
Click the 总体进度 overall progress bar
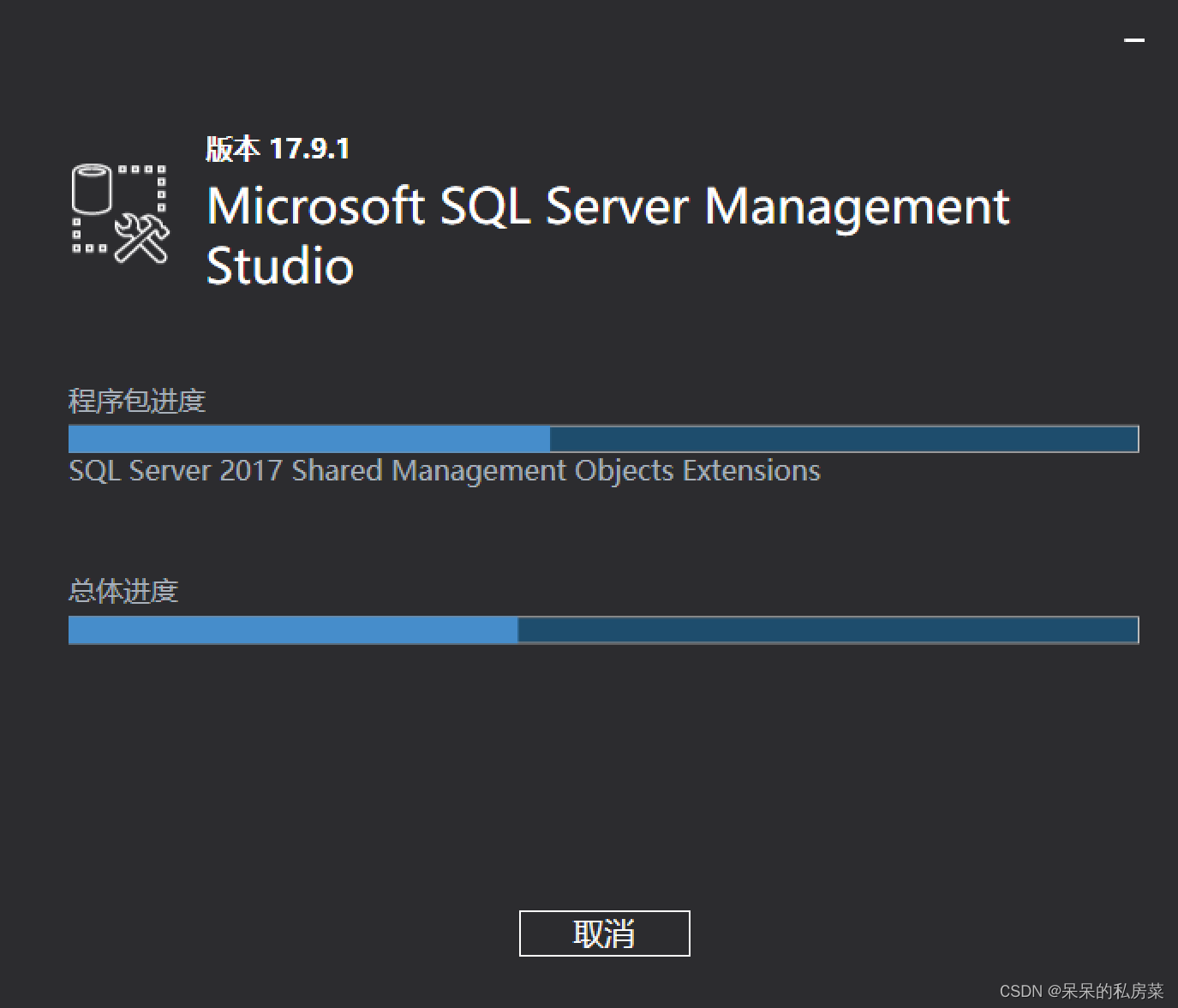[603, 629]
